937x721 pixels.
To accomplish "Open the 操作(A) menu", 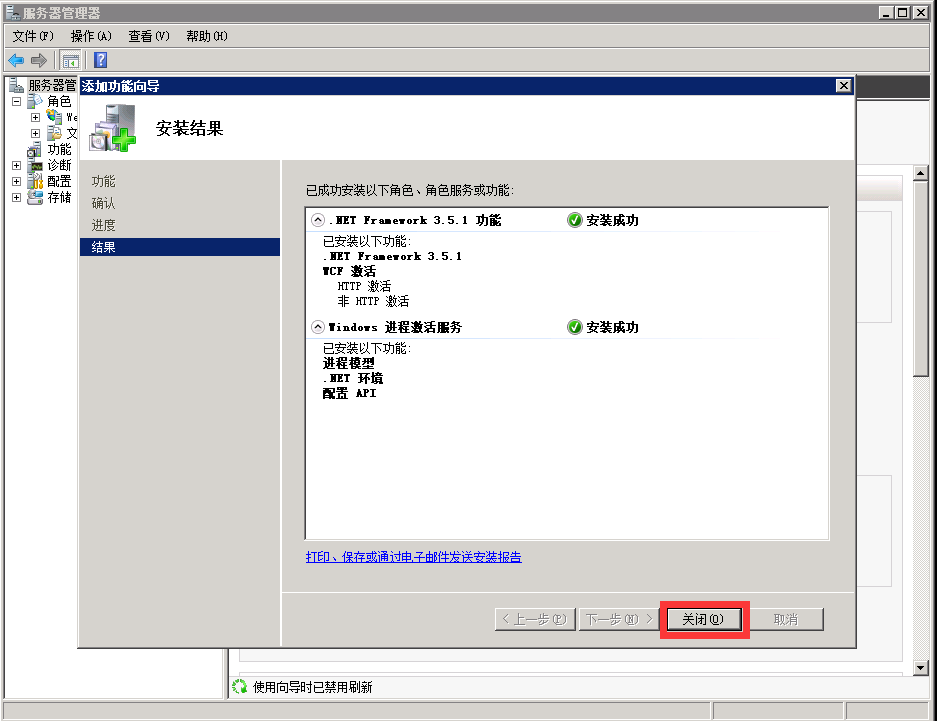I will coord(90,36).
